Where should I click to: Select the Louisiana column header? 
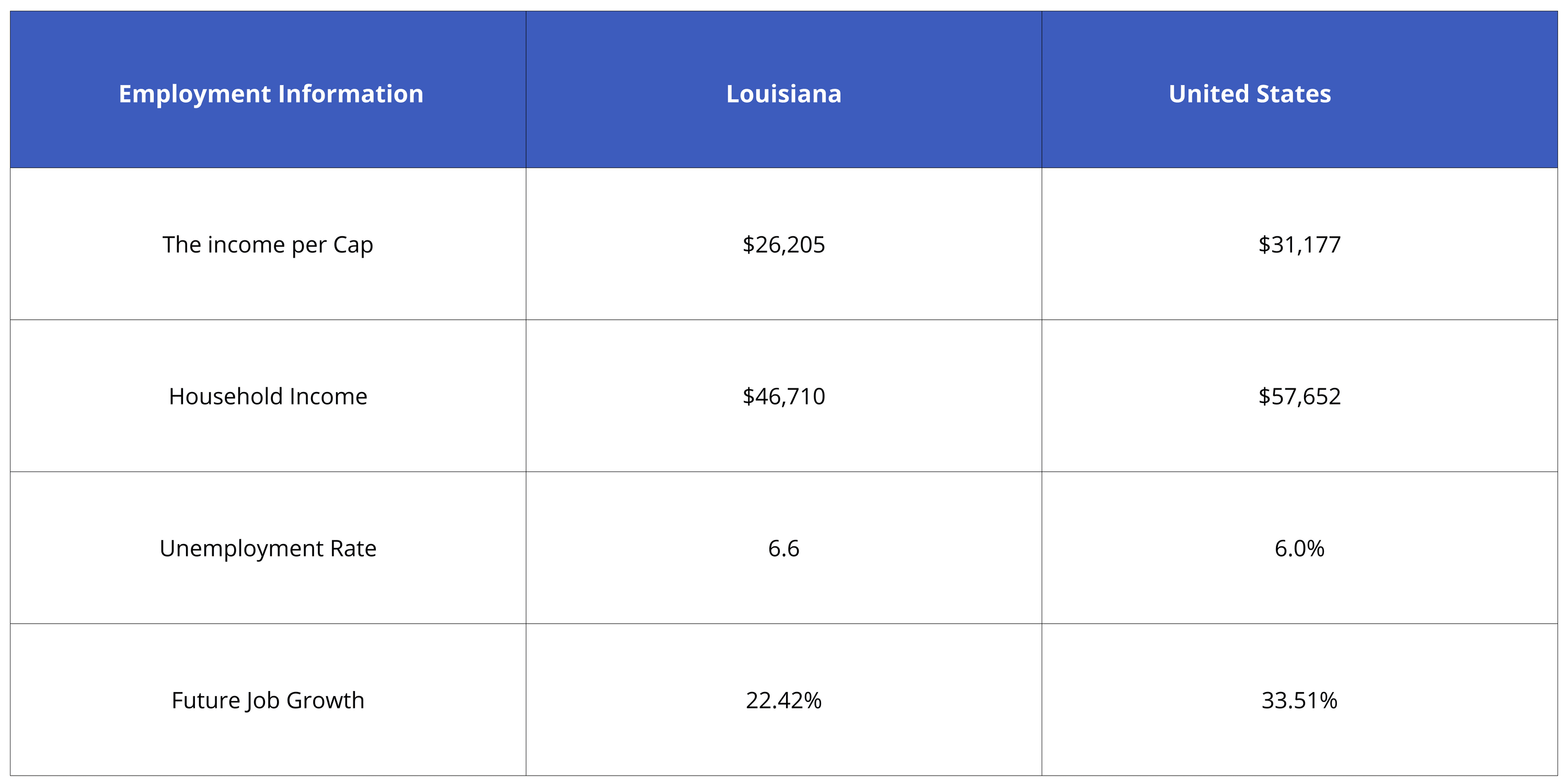click(x=783, y=94)
